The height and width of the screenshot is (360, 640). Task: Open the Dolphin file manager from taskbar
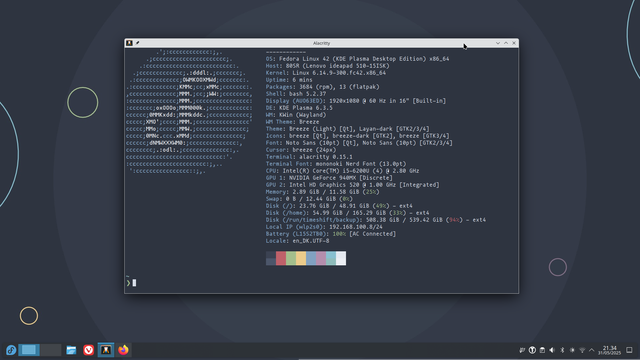click(71, 350)
